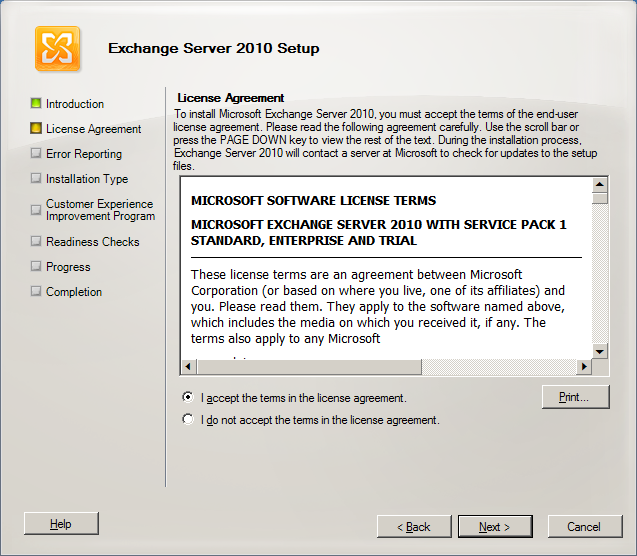Click the green Introduction step indicator

[36, 103]
